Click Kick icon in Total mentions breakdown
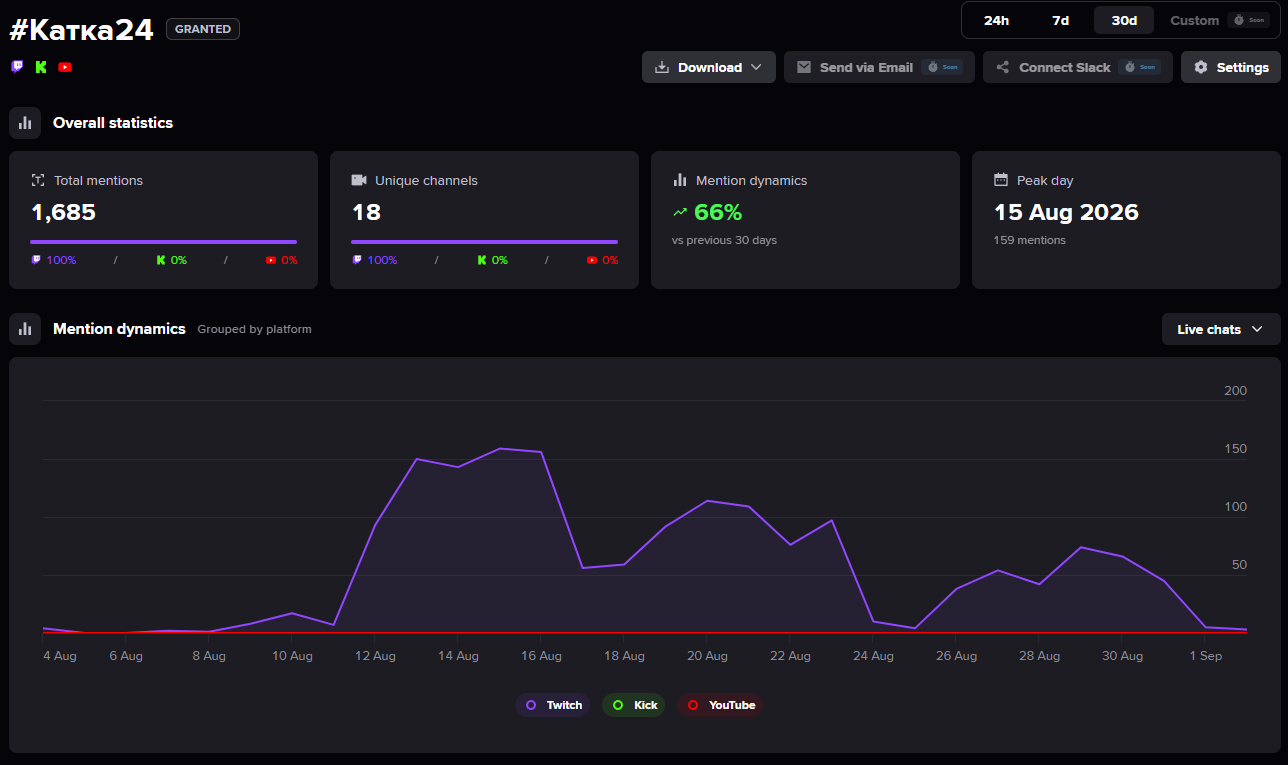1288x765 pixels. (161, 260)
